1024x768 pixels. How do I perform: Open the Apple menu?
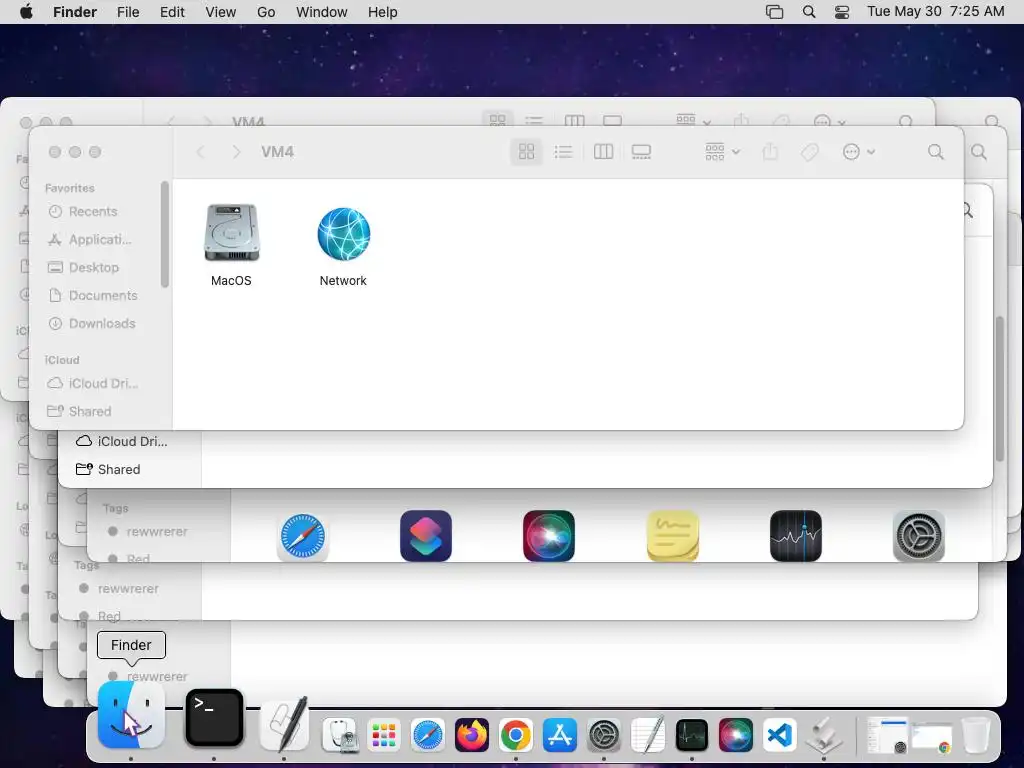pos(27,12)
